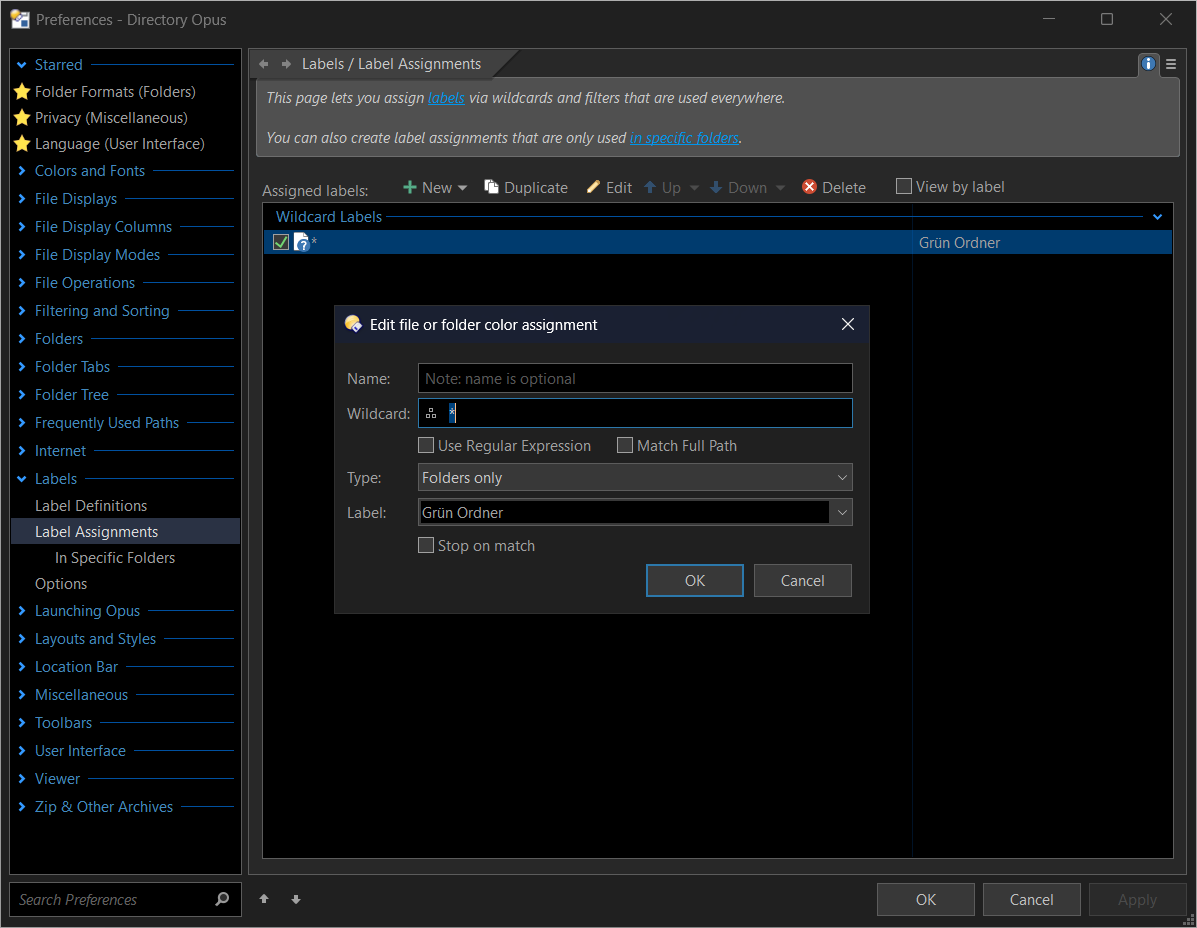This screenshot has width=1197, height=928.
Task: Click the Duplicate icon in toolbar
Action: 492,187
